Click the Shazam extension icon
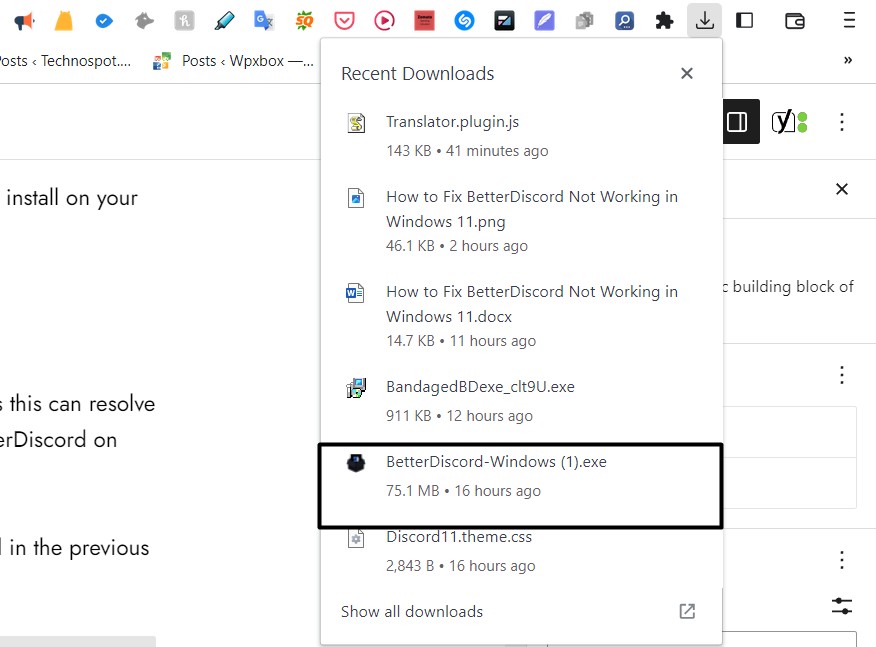 (464, 20)
